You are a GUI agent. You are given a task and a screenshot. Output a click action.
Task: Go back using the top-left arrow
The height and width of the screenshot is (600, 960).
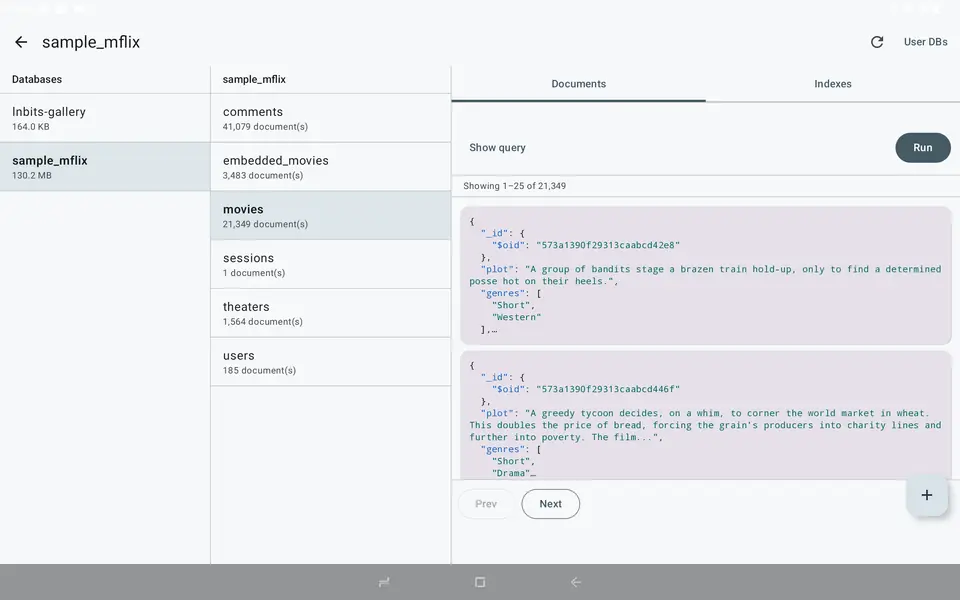(x=21, y=42)
